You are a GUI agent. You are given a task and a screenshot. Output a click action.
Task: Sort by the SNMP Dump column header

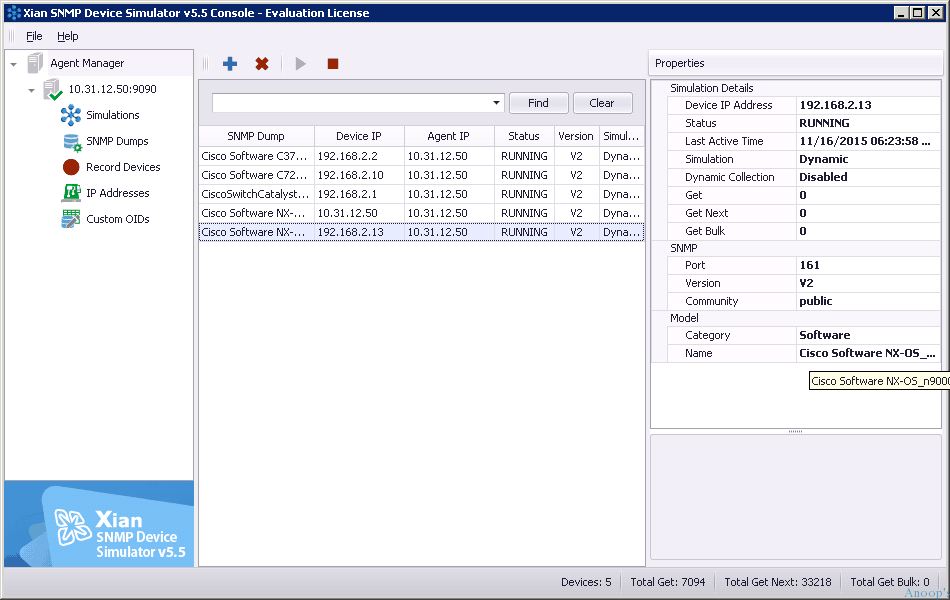click(x=256, y=136)
